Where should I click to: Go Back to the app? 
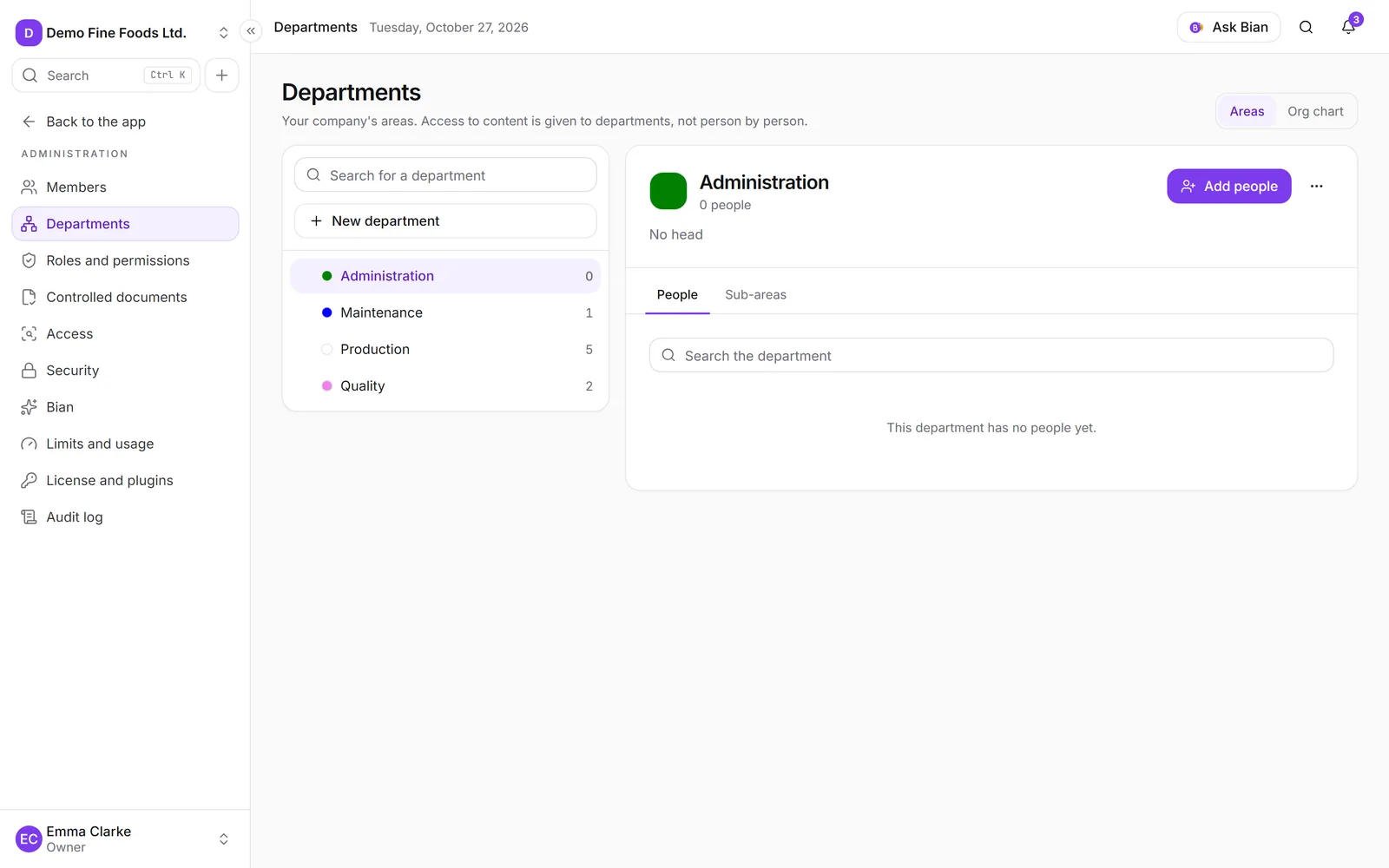[125, 122]
